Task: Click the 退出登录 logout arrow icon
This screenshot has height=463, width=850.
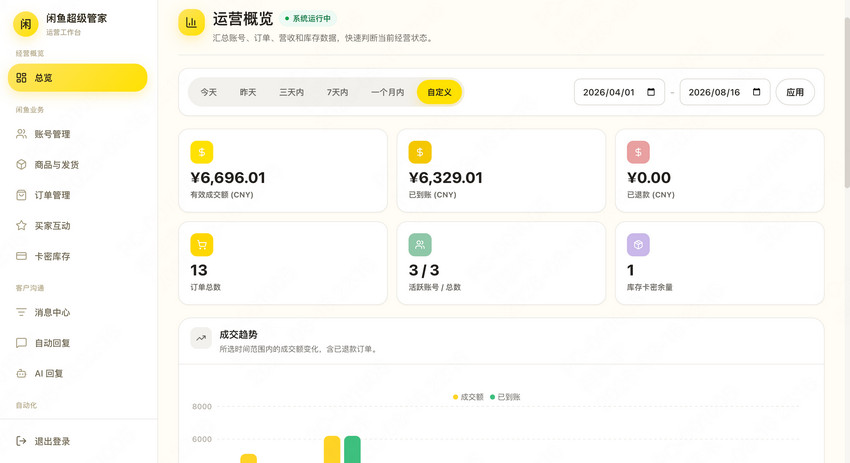Action: [21, 441]
